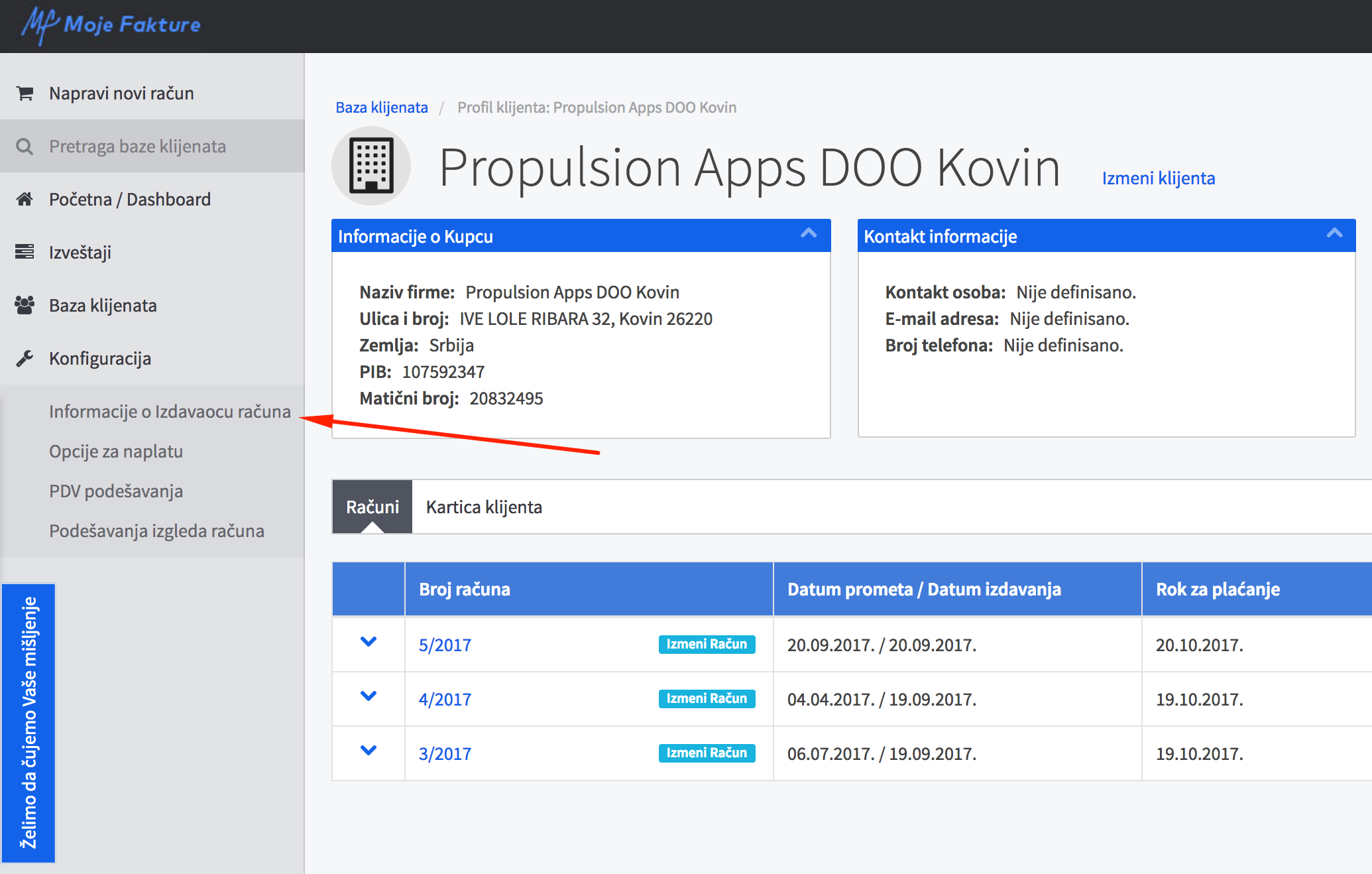Click the Baza klijenata breadcrumb link

382,107
